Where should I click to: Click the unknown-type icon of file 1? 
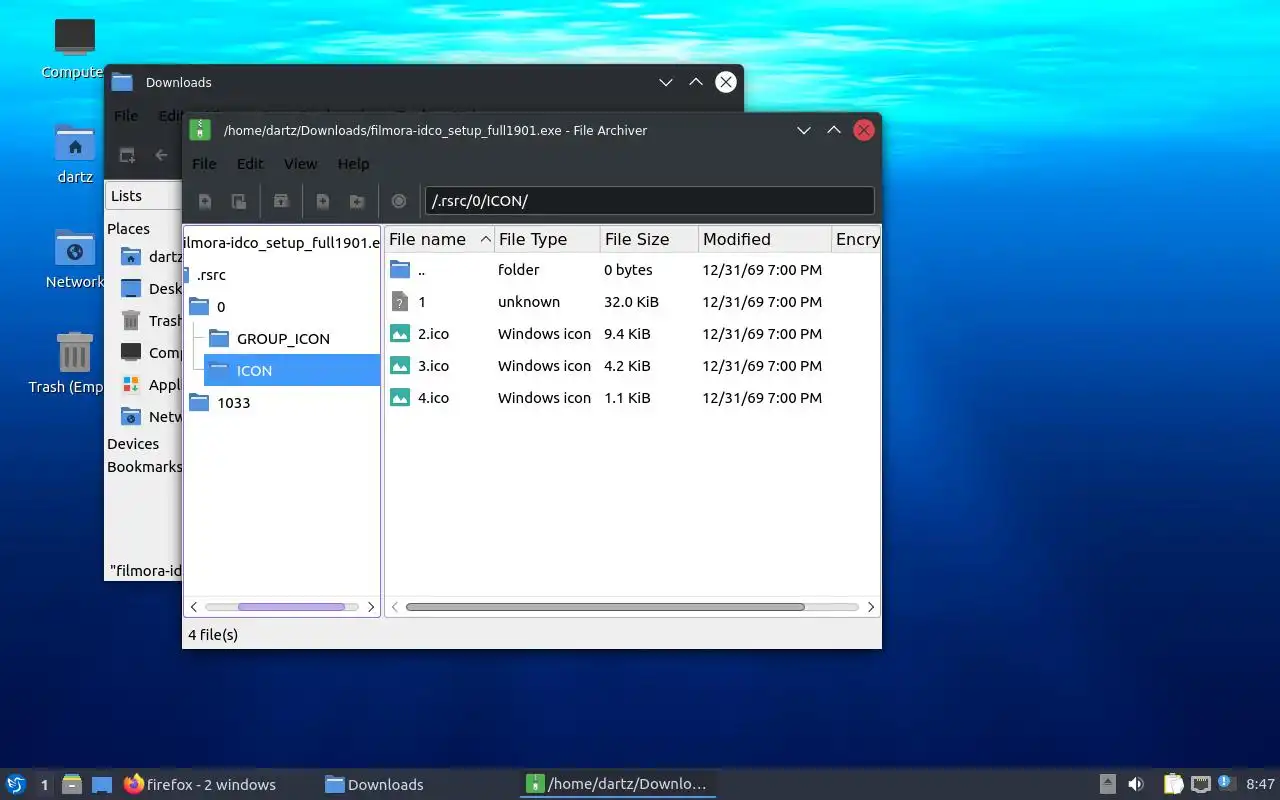point(400,301)
